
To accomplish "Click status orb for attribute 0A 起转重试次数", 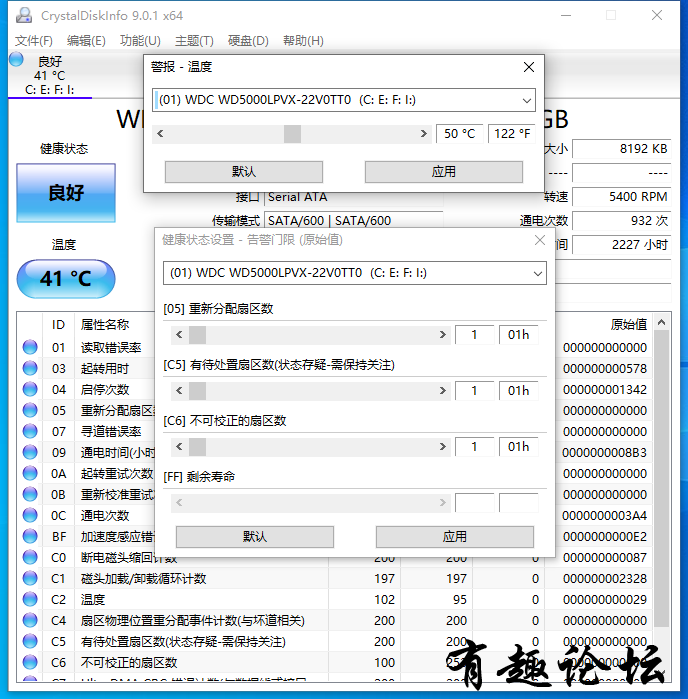I will pyautogui.click(x=30, y=473).
